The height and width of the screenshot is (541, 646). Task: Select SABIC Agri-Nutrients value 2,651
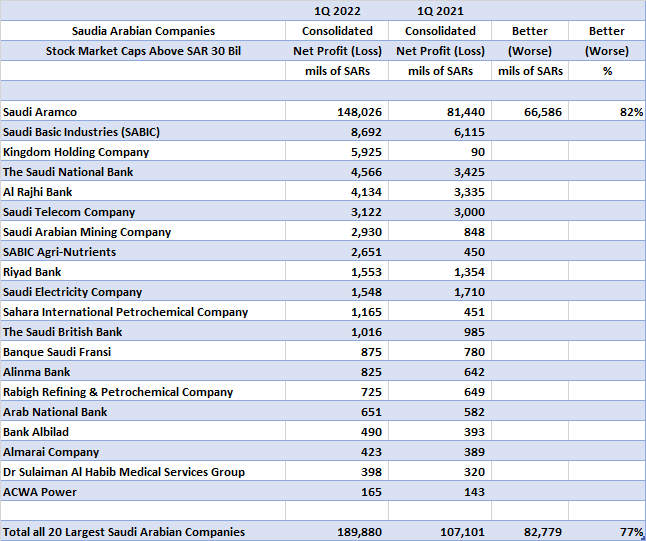click(337, 251)
